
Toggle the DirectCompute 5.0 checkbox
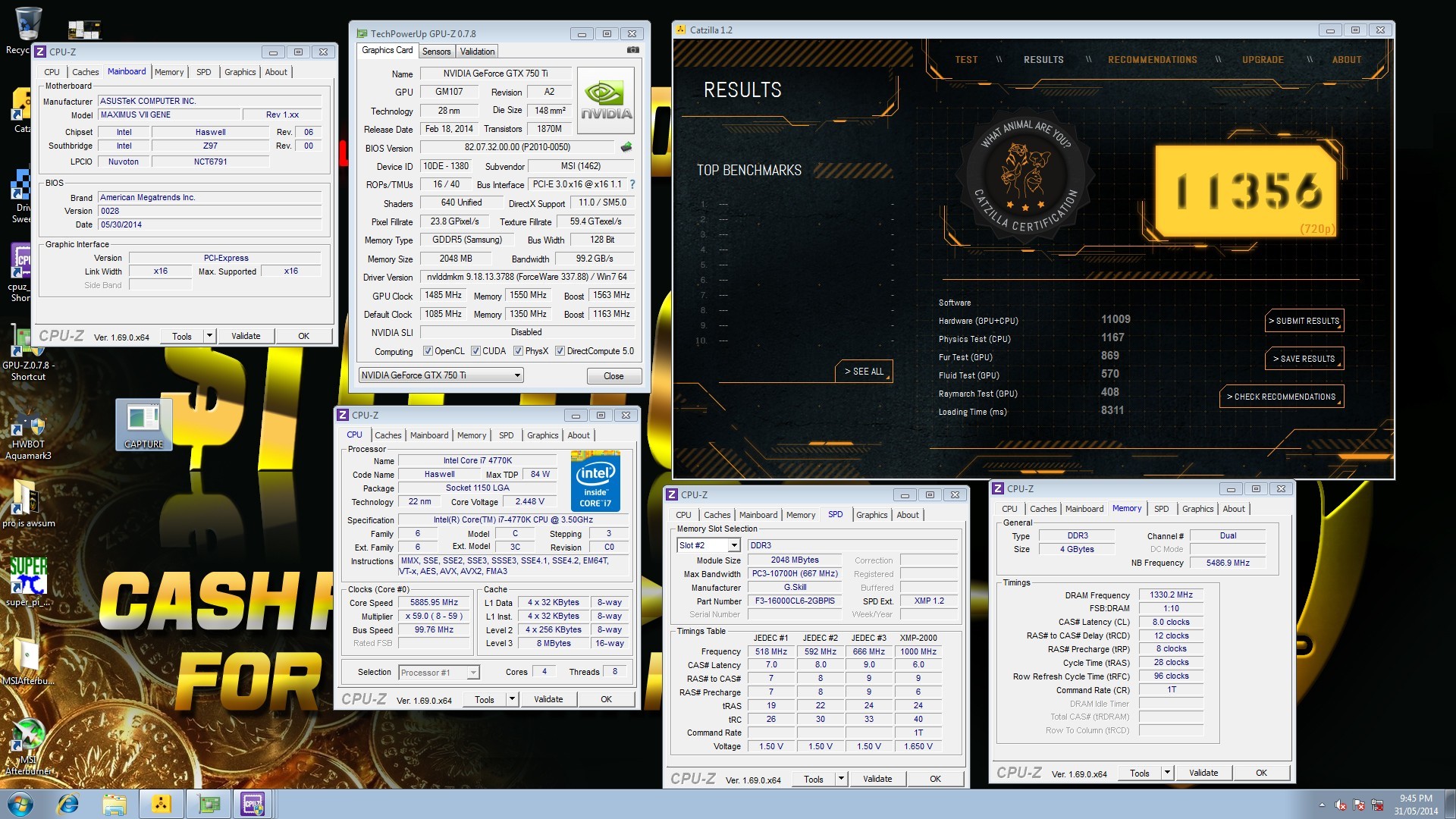[x=560, y=351]
